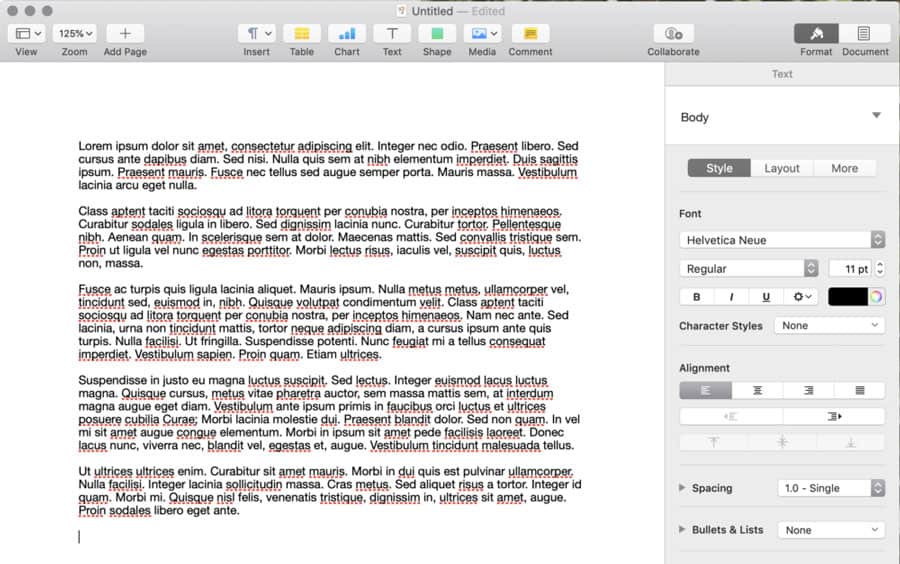Viewport: 900px width, 564px height.
Task: Click "Suspendisse" starting the fourth paragraph
Action: pos(112,380)
